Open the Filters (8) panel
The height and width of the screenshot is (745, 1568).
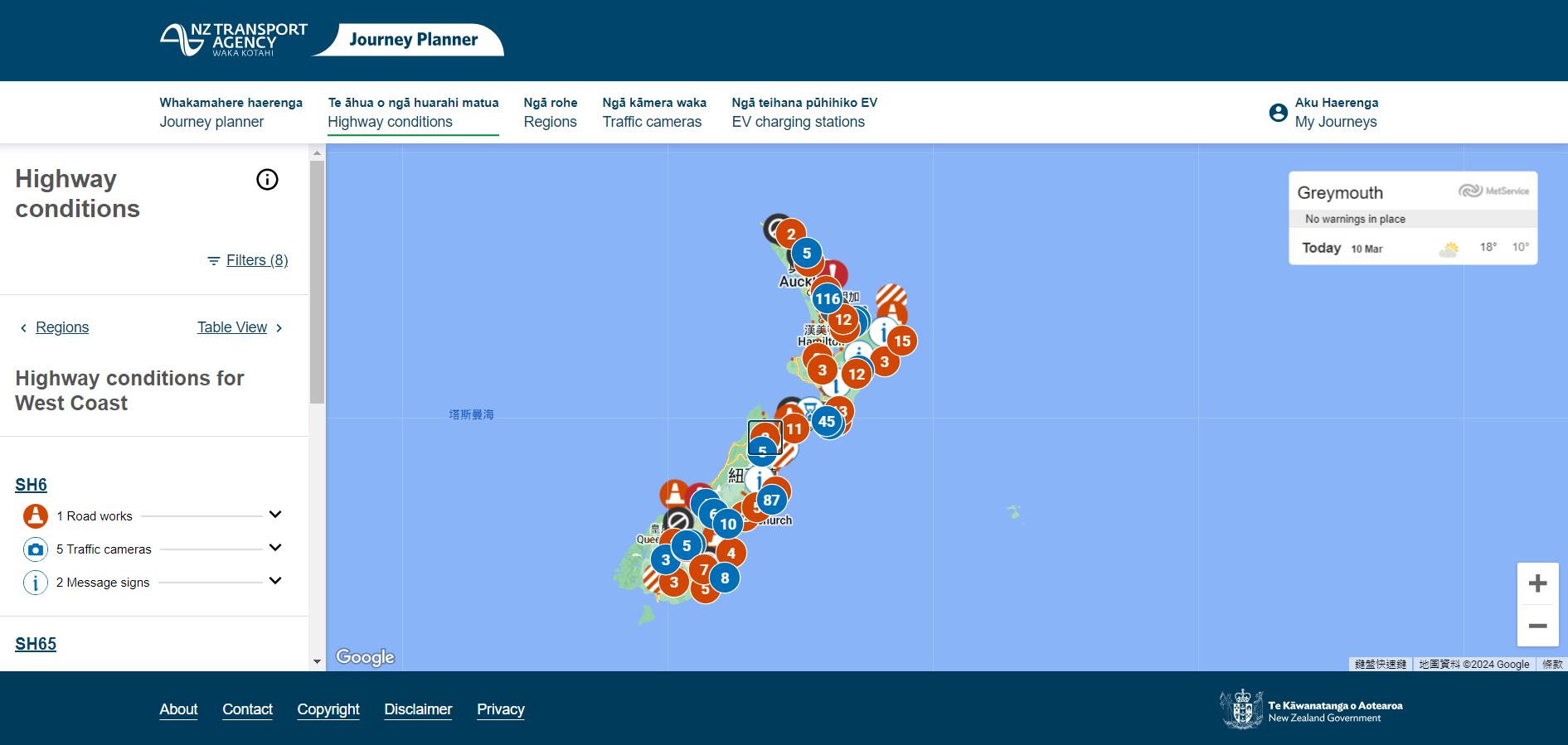point(248,260)
